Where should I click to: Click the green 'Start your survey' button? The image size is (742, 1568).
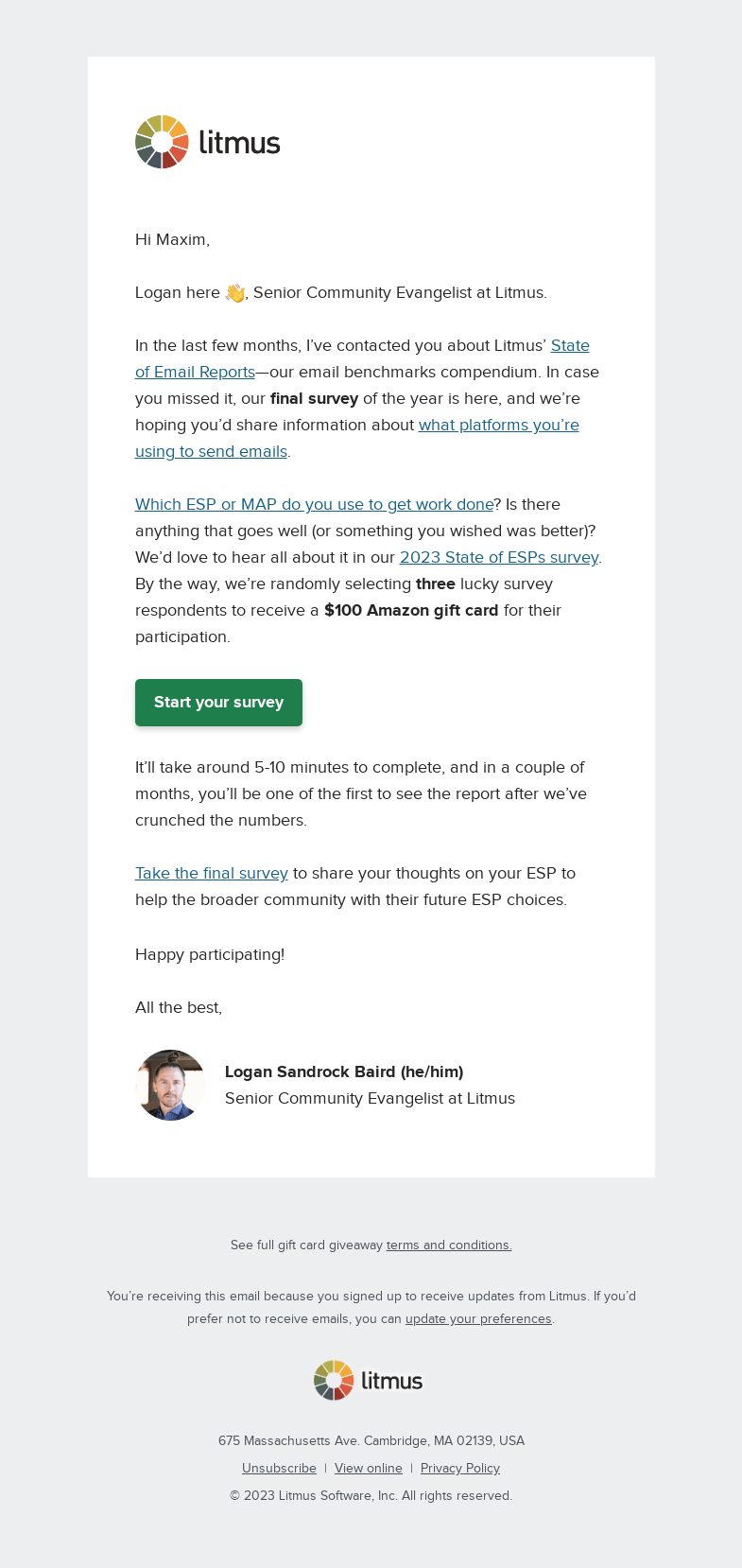[x=218, y=703]
